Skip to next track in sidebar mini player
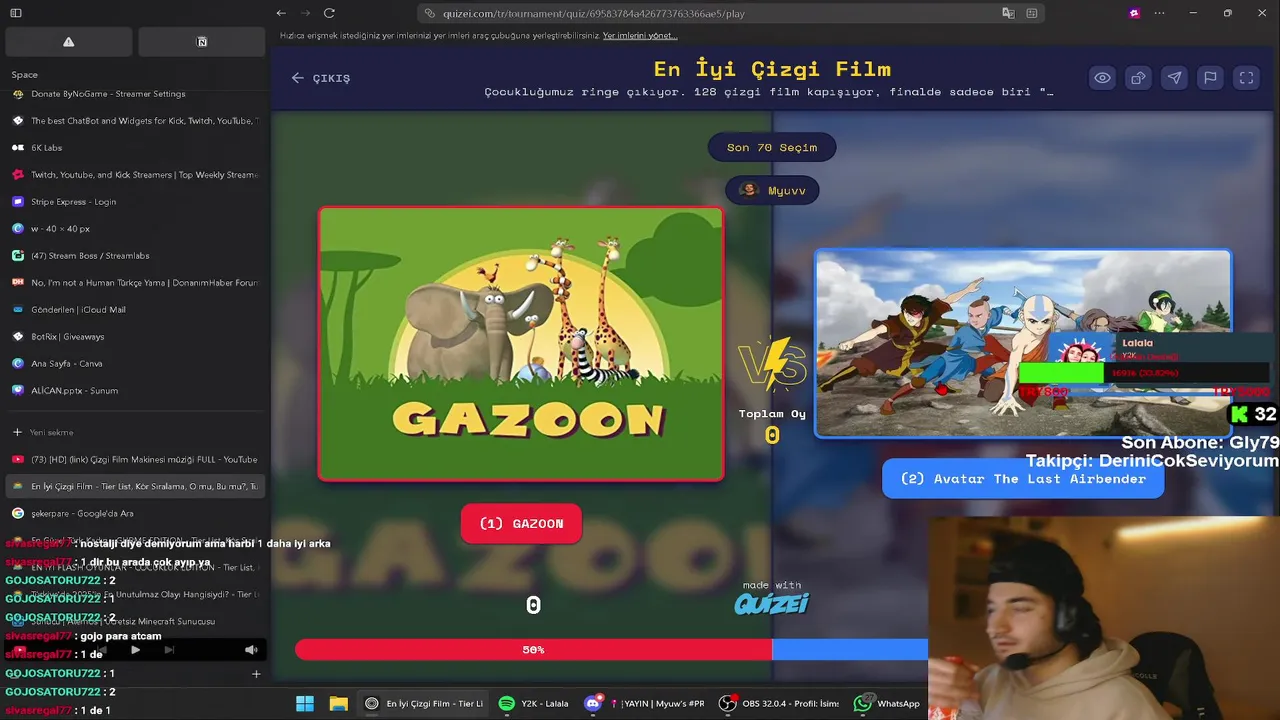The image size is (1280, 720). click(169, 650)
